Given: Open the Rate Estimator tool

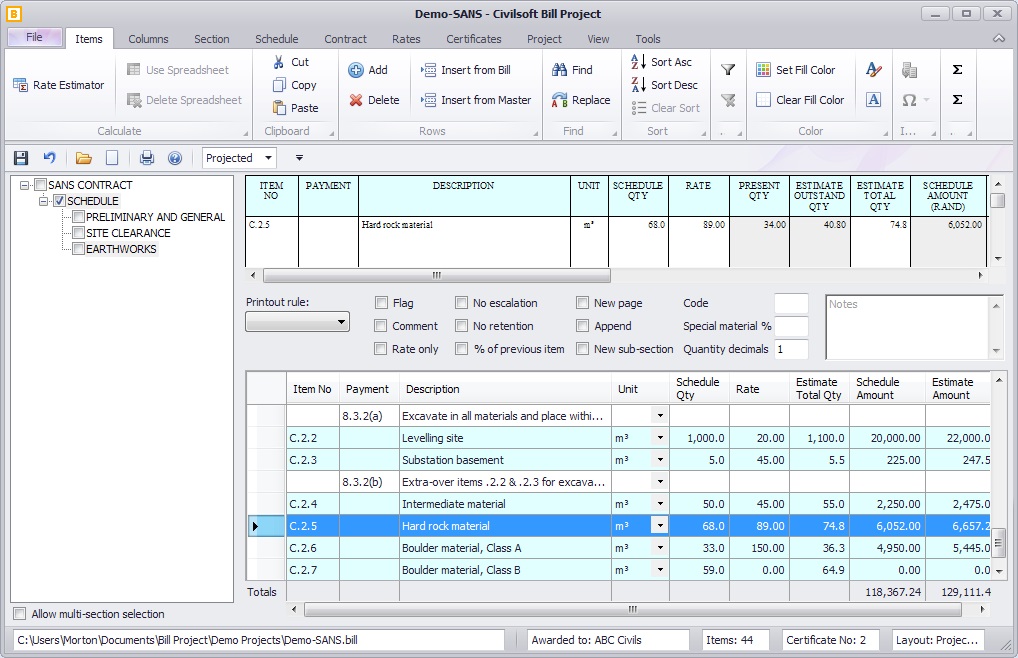Looking at the screenshot, I should pos(58,85).
